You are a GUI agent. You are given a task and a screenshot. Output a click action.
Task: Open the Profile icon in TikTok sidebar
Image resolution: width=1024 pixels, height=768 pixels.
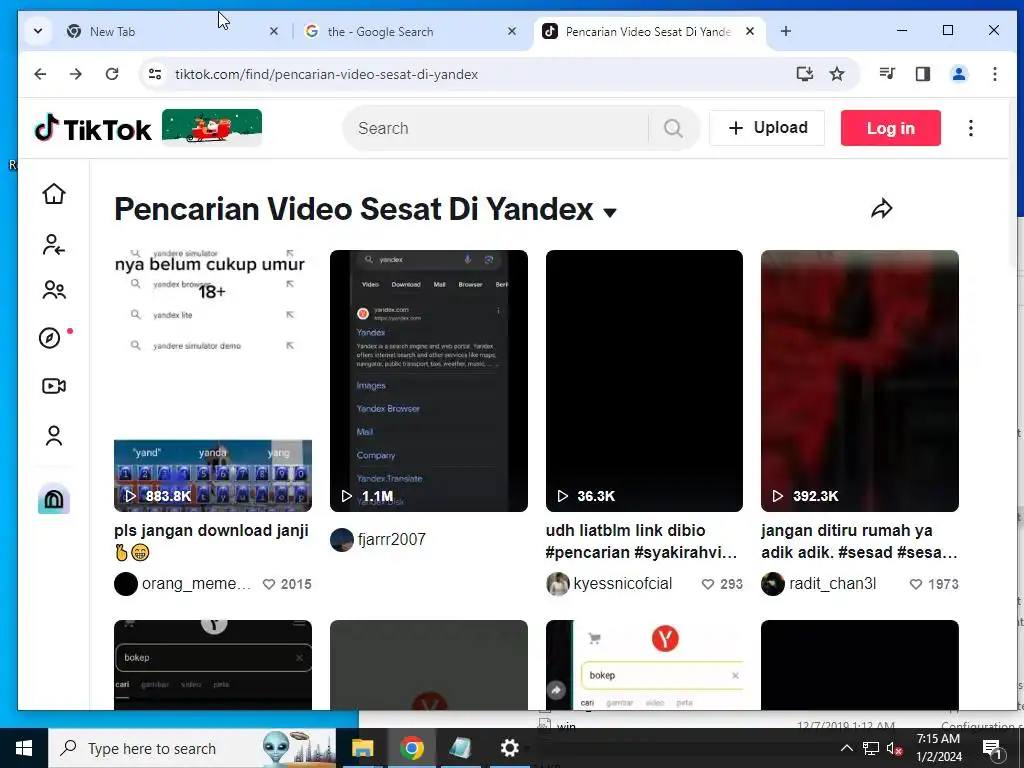tap(54, 436)
